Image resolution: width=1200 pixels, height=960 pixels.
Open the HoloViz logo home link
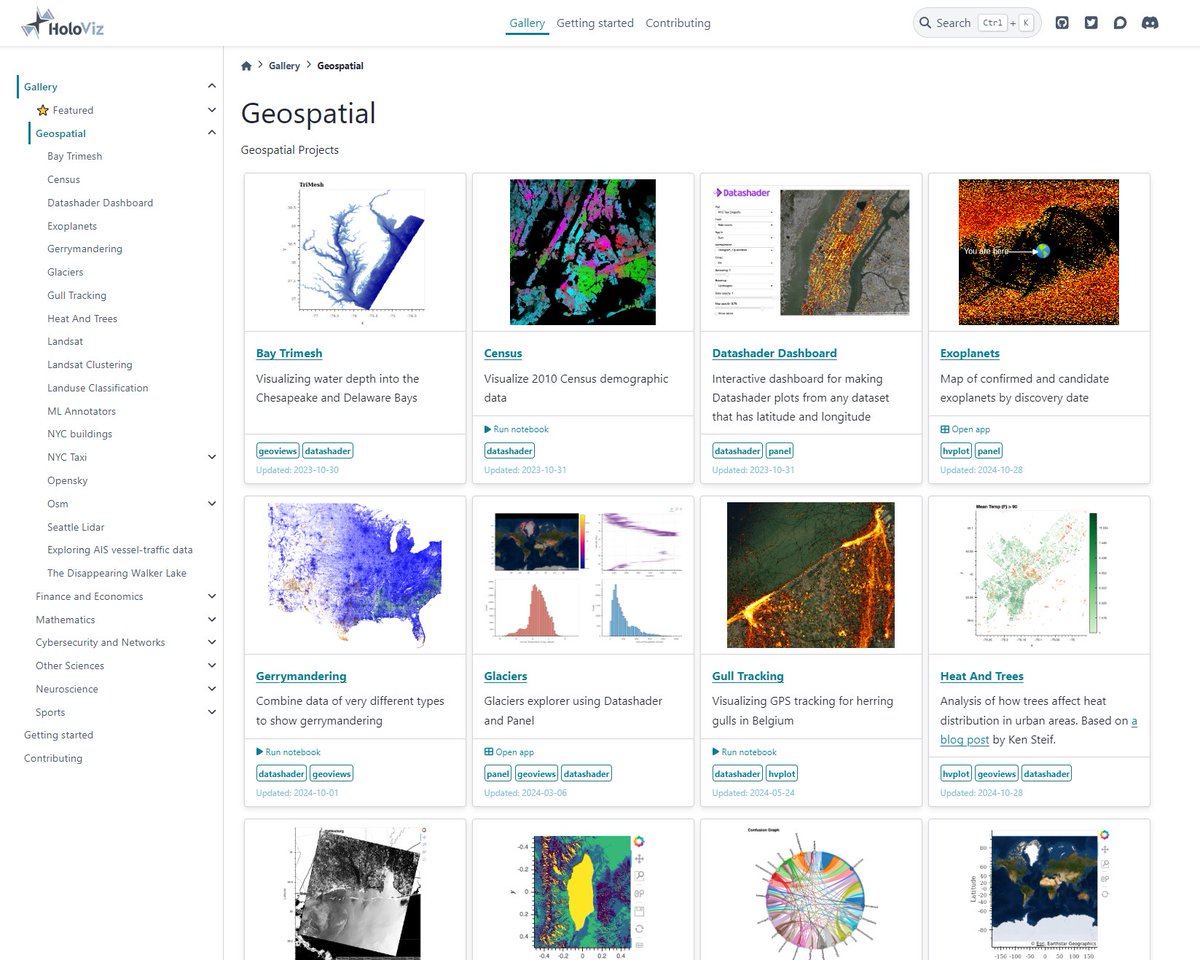pyautogui.click(x=62, y=23)
